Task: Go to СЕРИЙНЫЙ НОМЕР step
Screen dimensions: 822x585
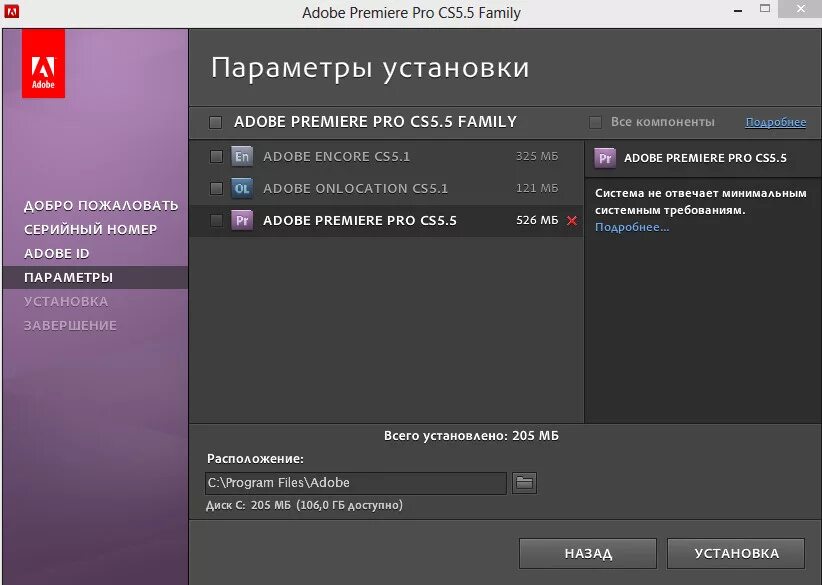Action: pyautogui.click(x=91, y=230)
